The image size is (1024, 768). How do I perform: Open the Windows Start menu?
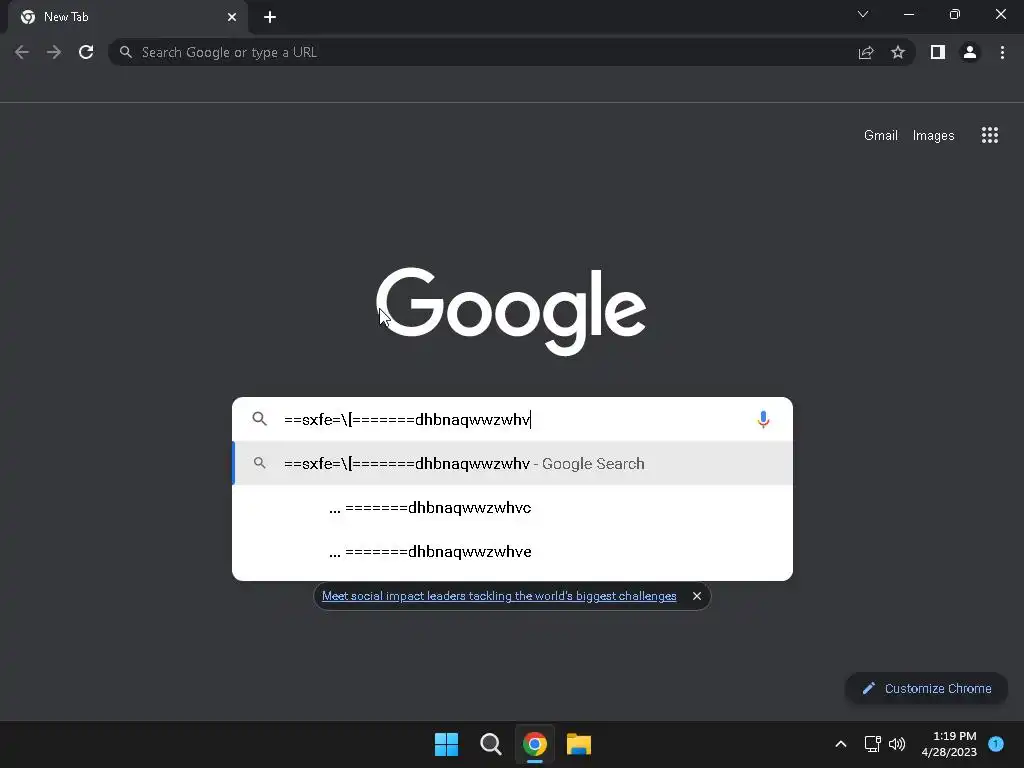tap(447, 744)
